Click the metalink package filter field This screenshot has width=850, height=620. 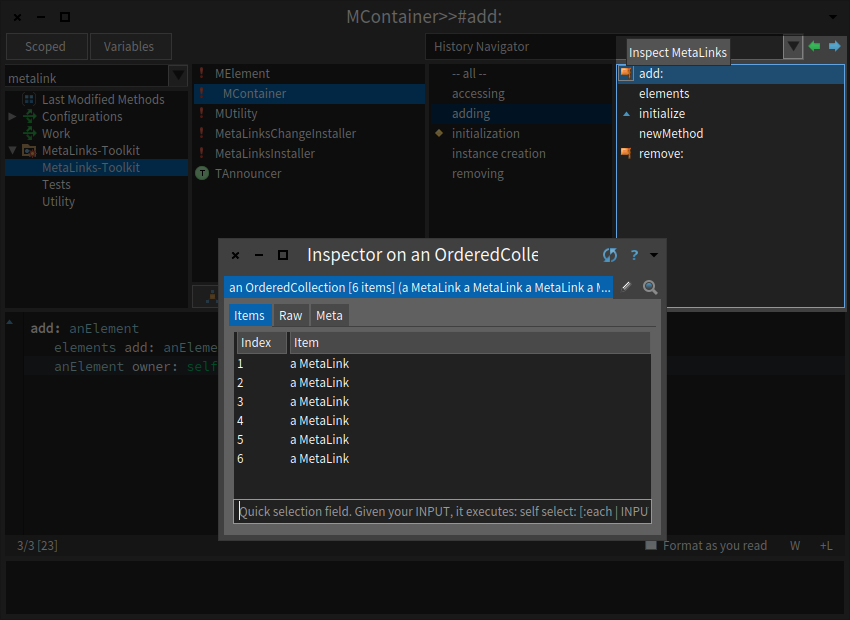point(87,78)
